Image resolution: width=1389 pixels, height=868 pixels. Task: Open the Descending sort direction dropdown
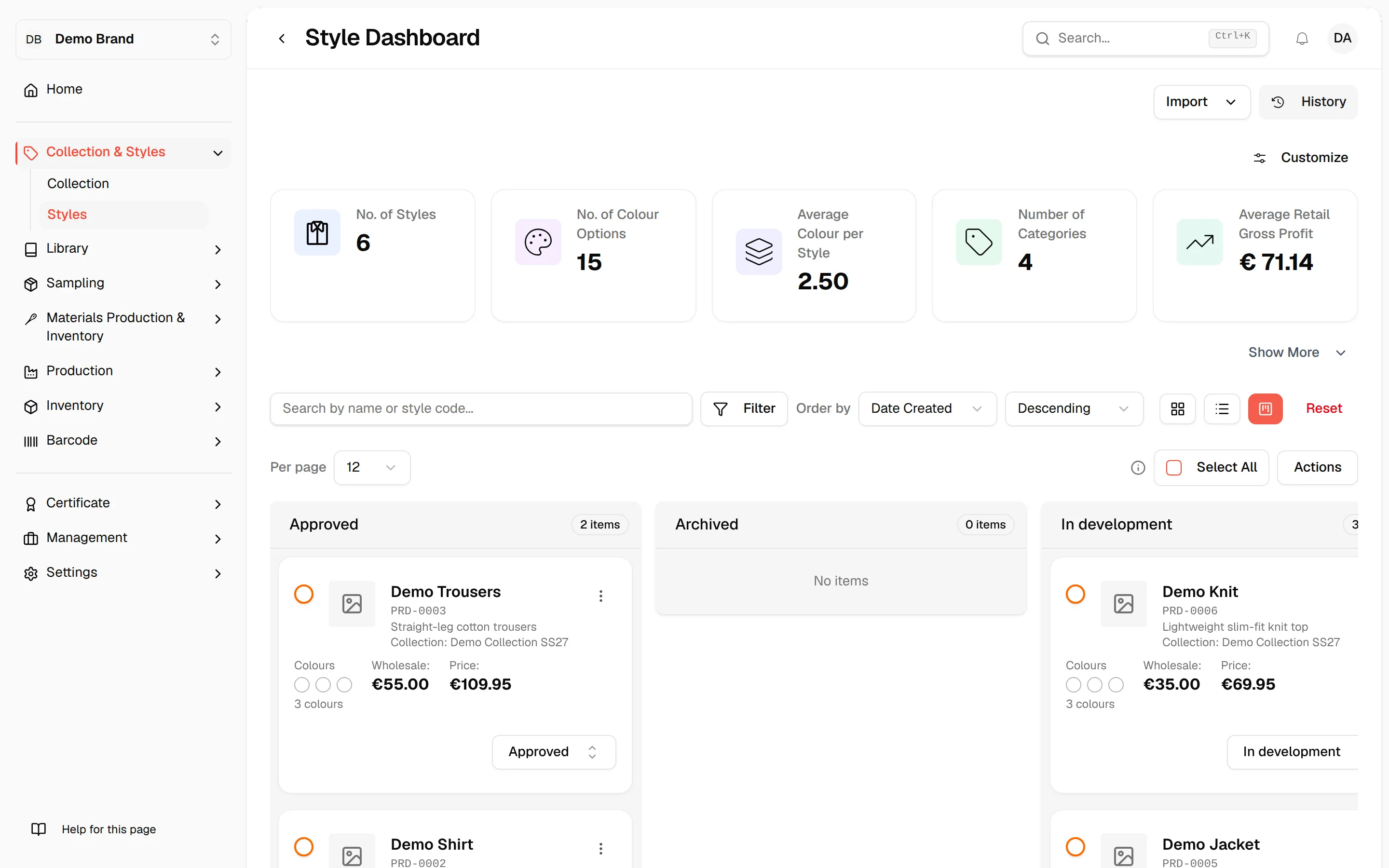point(1074,409)
